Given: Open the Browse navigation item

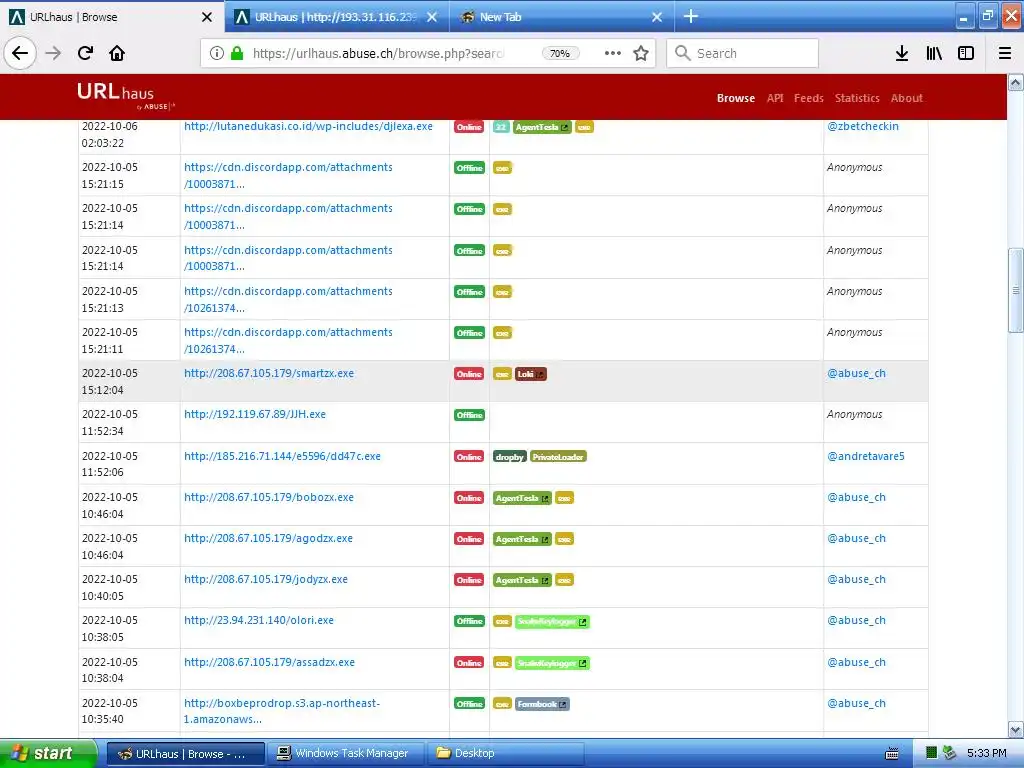Looking at the screenshot, I should click(x=735, y=98).
